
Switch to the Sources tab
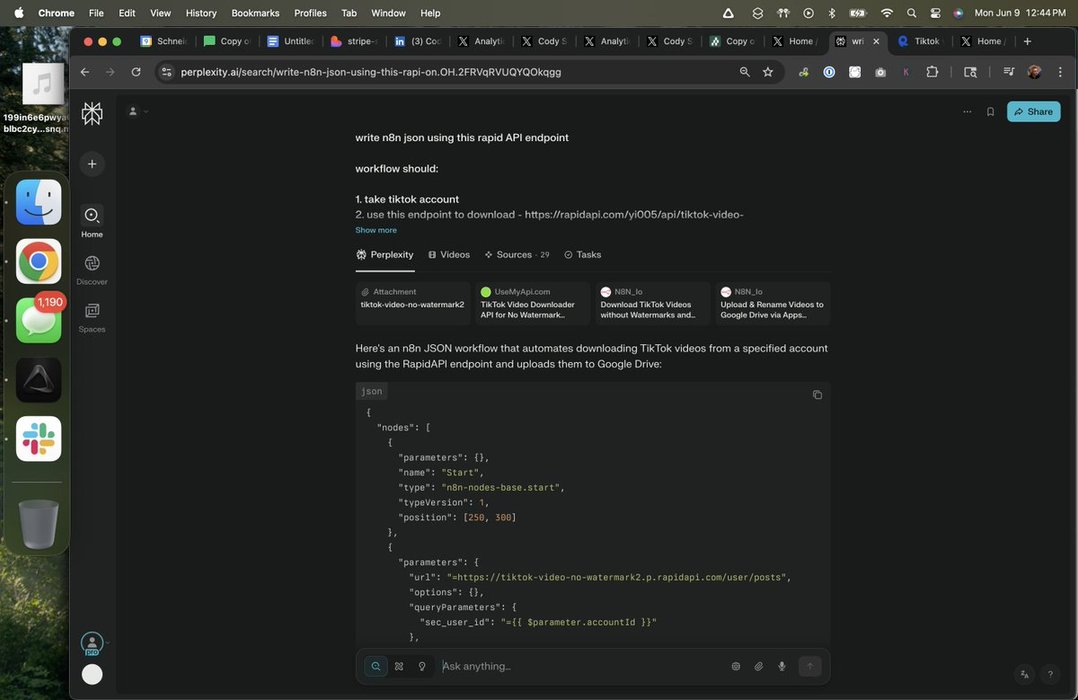516,254
